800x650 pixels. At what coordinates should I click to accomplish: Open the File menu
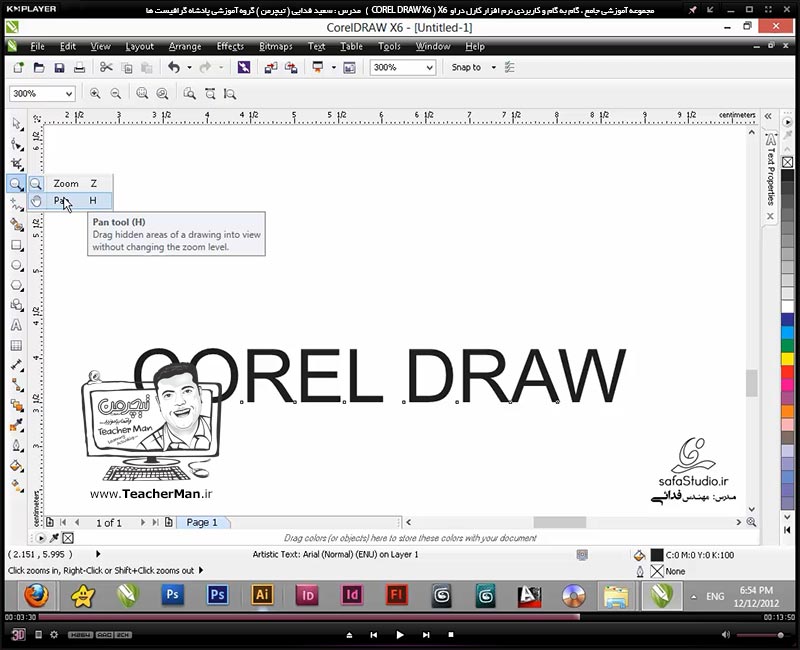pos(37,46)
